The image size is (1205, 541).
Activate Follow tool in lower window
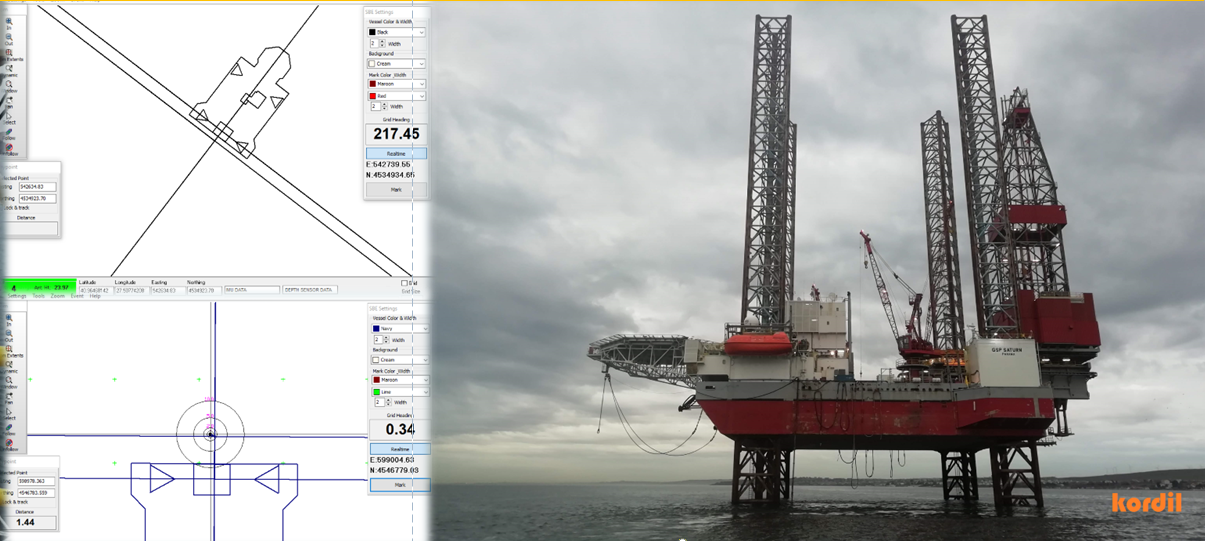click(9, 429)
